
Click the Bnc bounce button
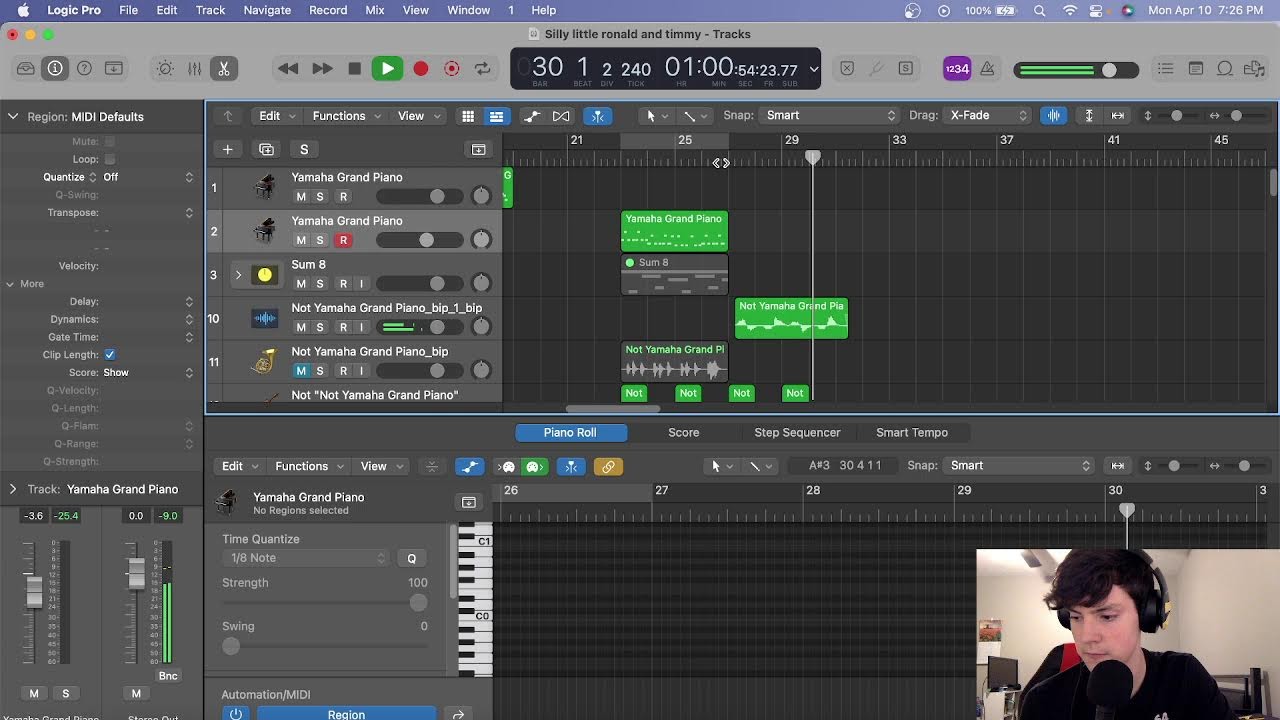[168, 676]
